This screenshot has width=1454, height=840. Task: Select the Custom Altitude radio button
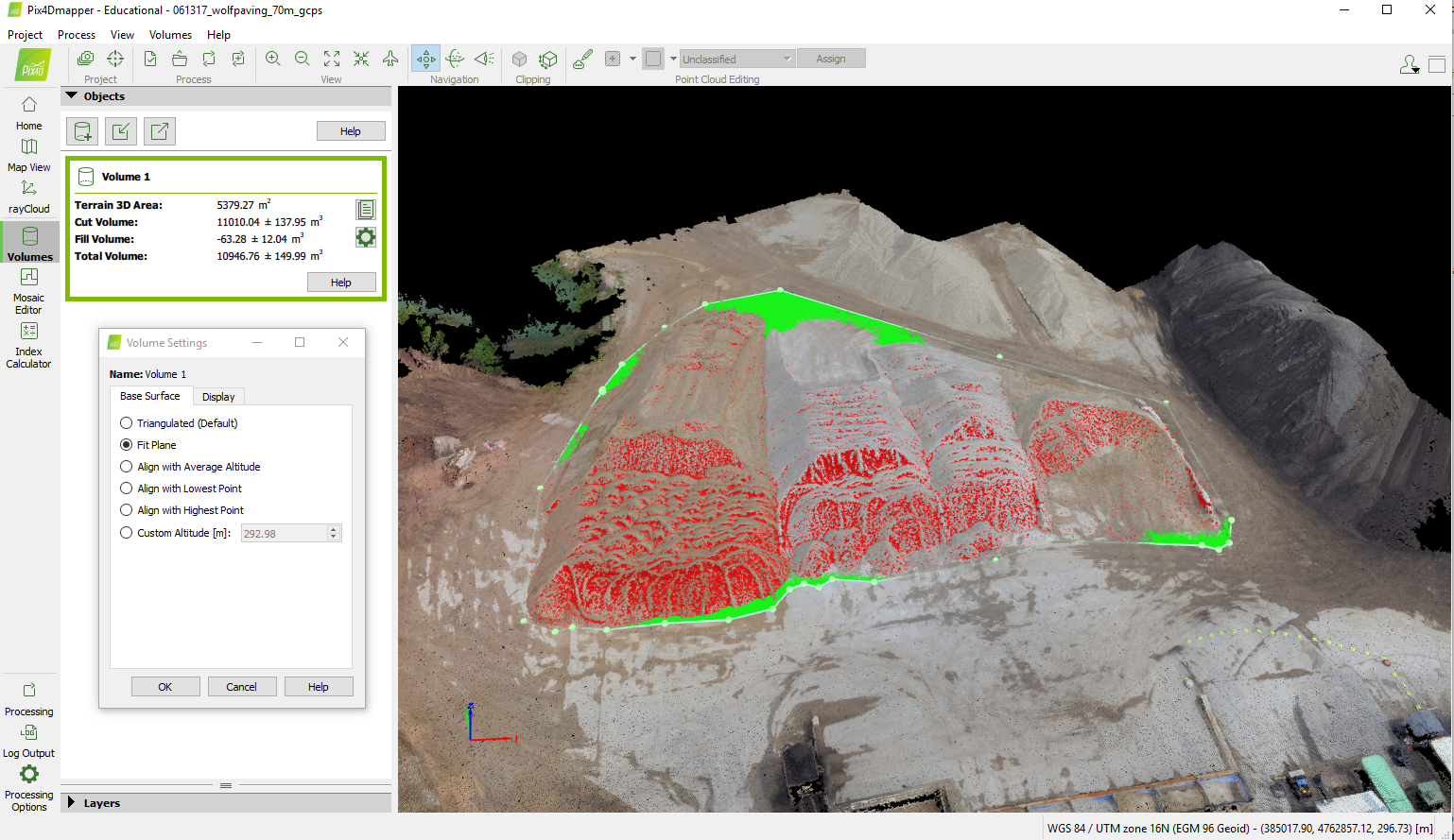click(127, 533)
